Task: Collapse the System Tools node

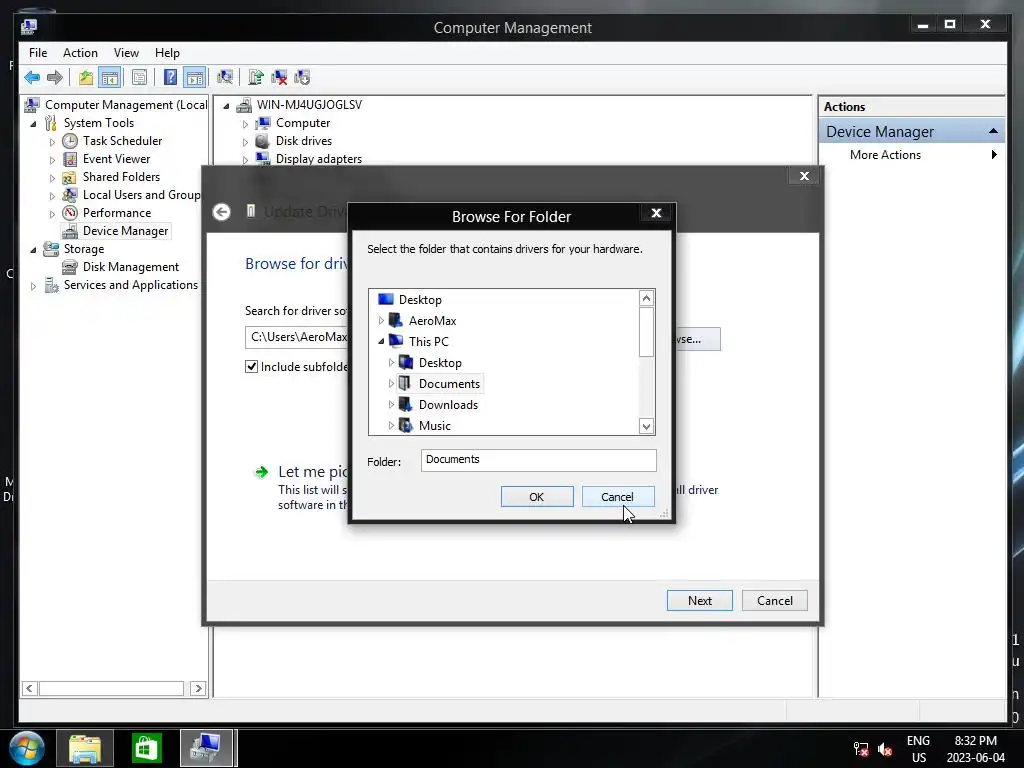Action: click(33, 123)
